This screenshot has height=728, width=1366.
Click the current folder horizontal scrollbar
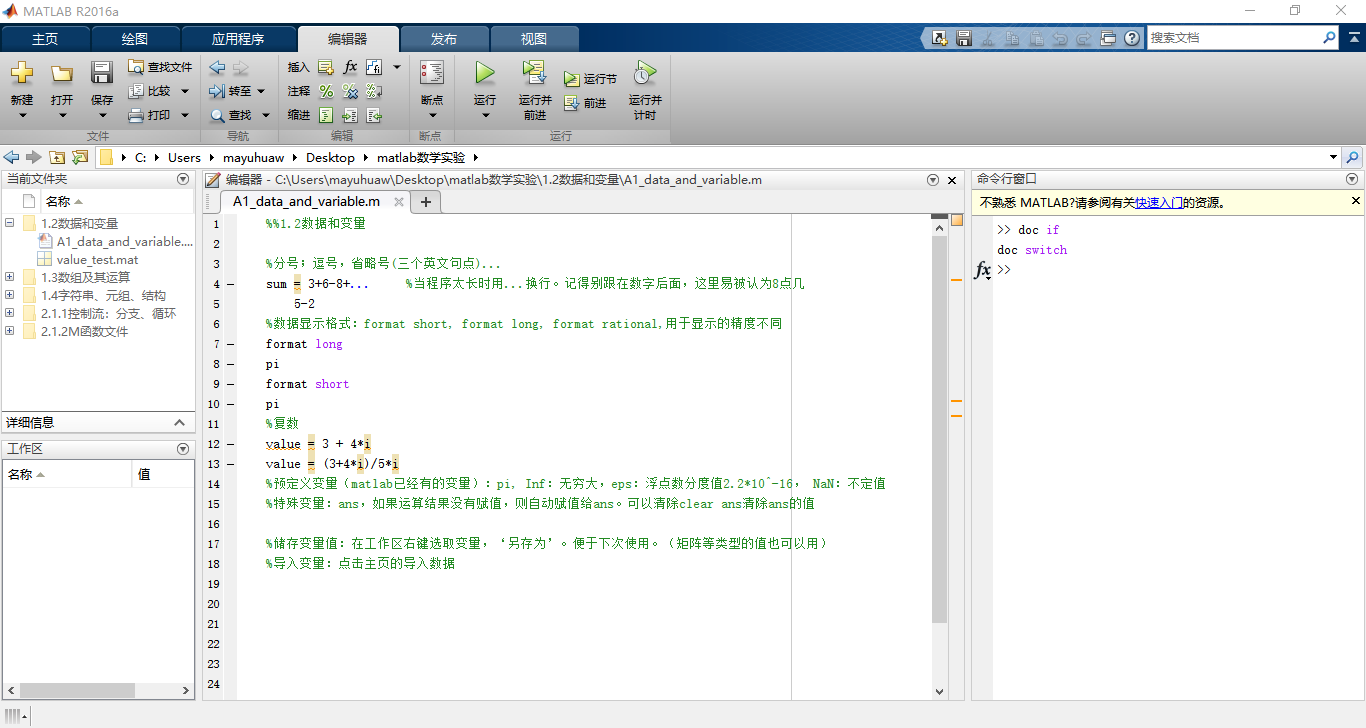coord(76,690)
